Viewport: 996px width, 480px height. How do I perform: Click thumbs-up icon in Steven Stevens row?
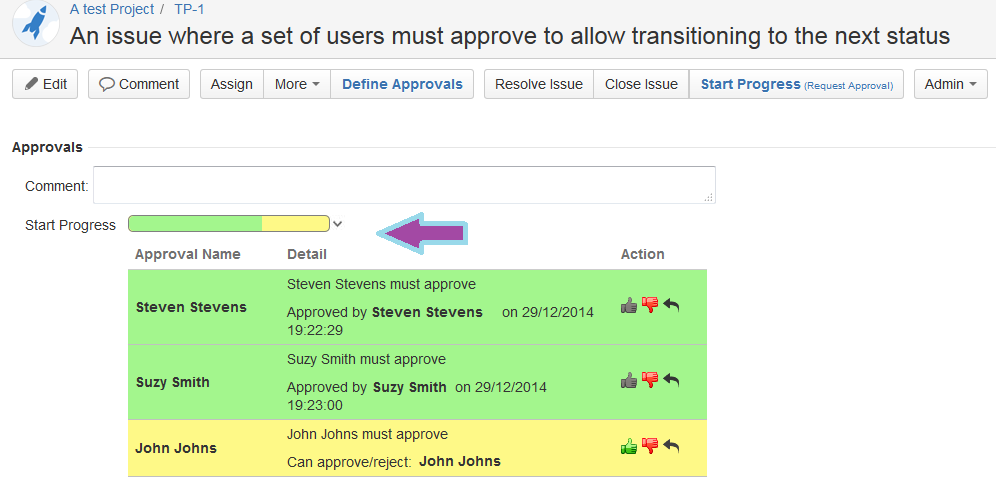[x=628, y=306]
